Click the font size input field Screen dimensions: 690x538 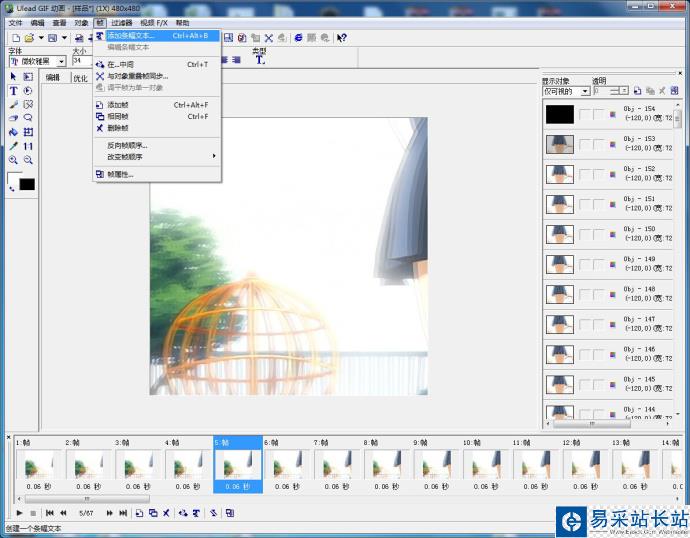[x=83, y=61]
